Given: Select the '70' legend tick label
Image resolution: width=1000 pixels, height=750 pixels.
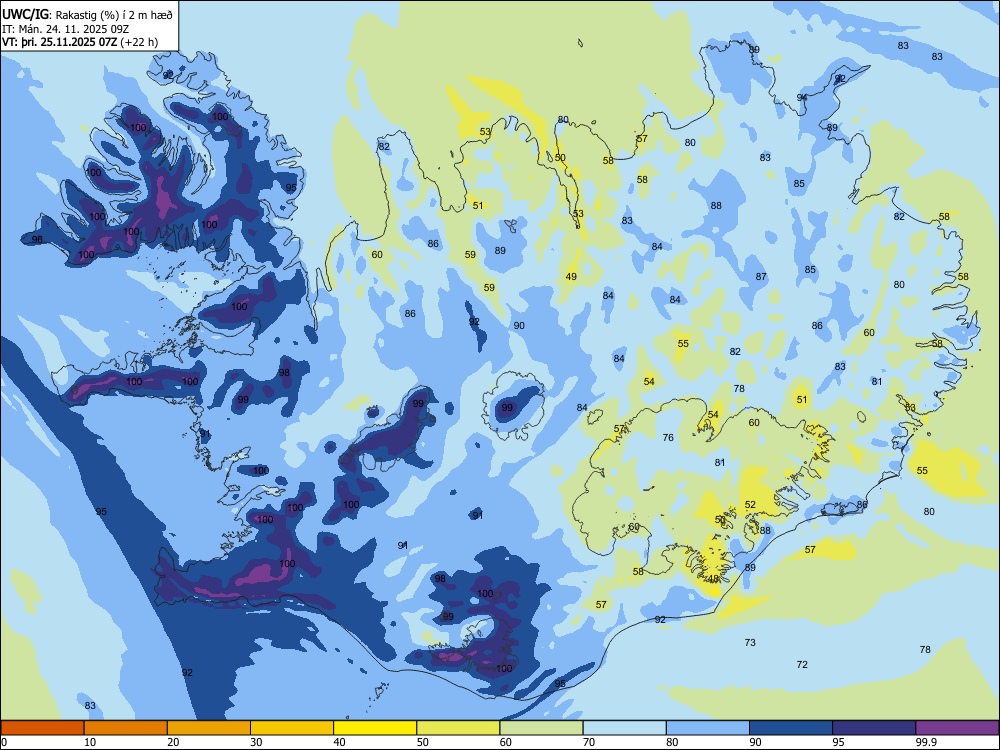Looking at the screenshot, I should click(589, 742).
